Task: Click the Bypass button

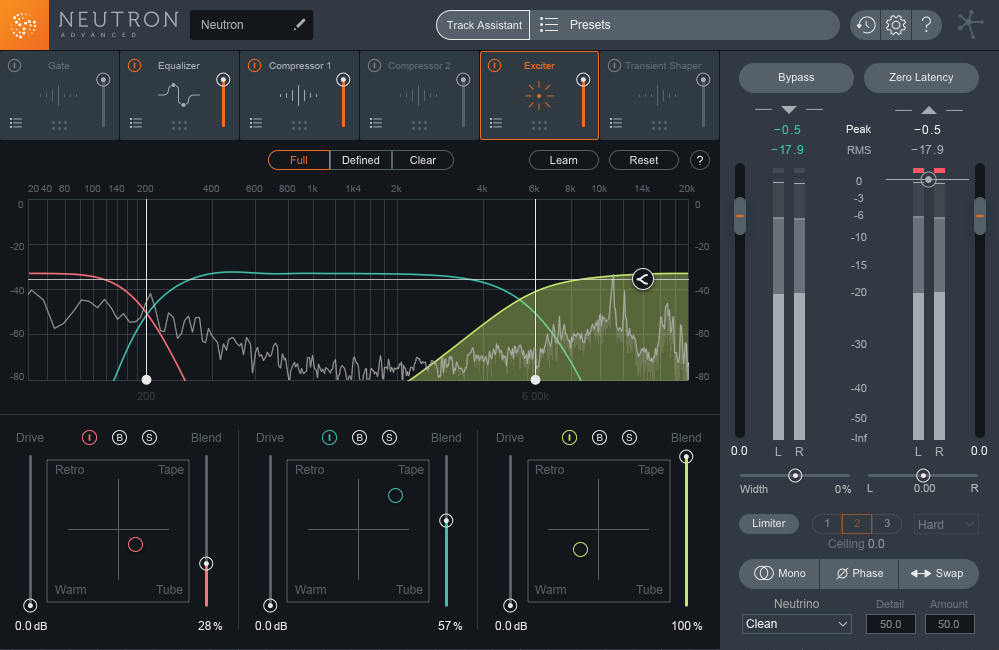Action: coord(796,77)
